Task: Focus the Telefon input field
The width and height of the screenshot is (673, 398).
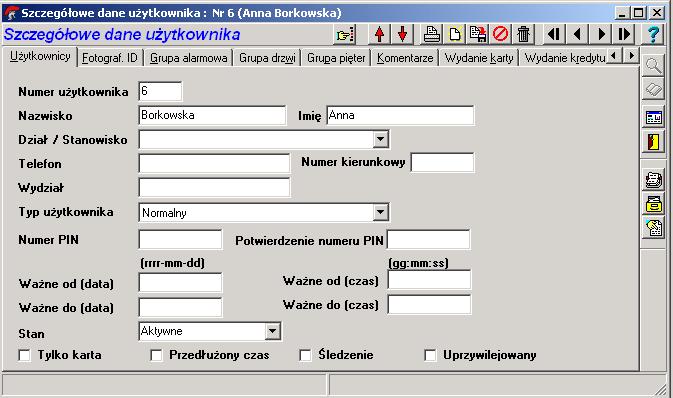Action: 214,164
